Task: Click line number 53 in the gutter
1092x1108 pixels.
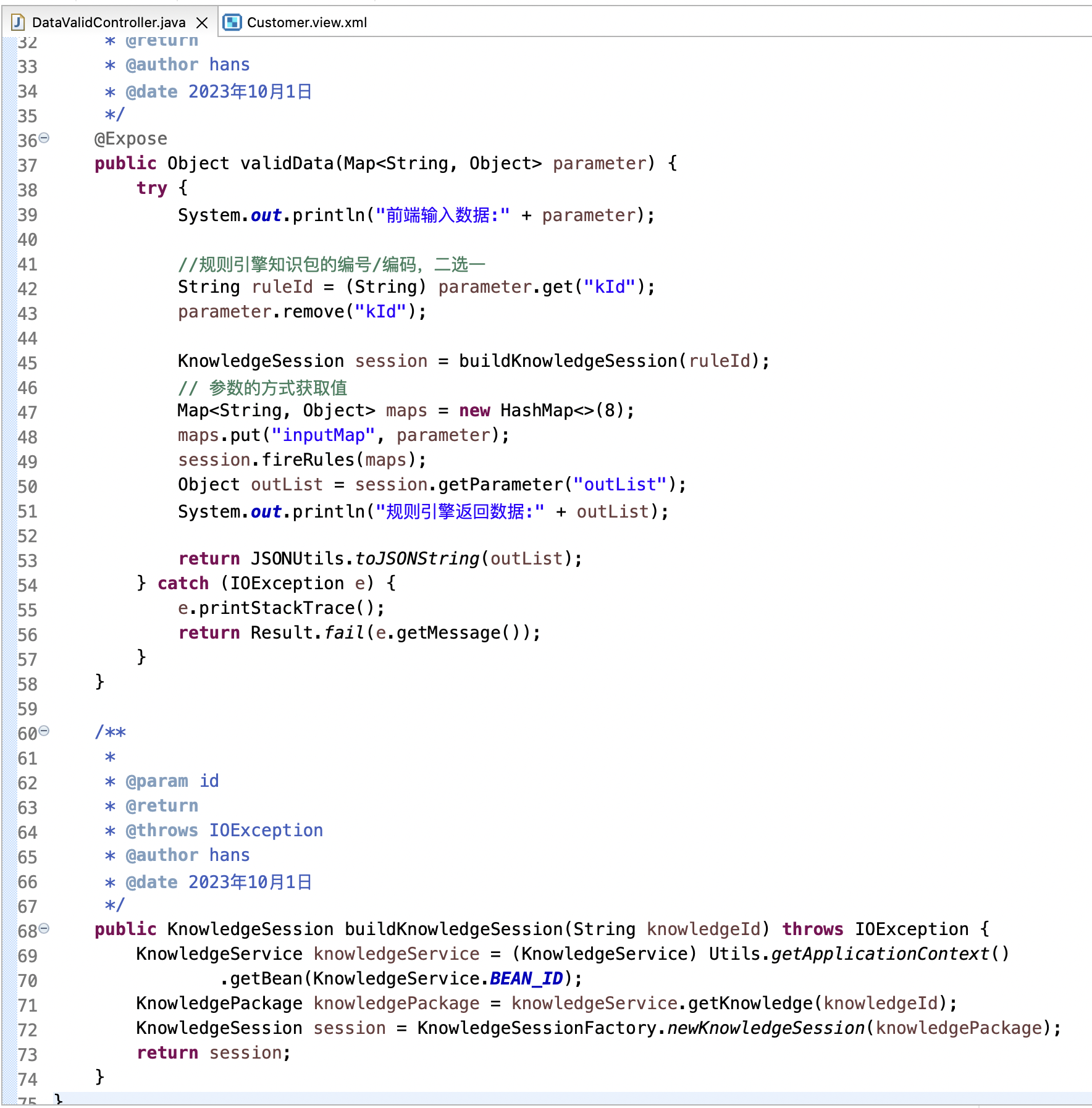Action: tap(27, 561)
